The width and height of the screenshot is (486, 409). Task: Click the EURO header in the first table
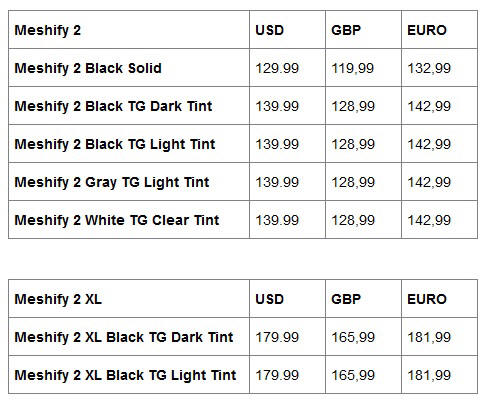(x=439, y=30)
